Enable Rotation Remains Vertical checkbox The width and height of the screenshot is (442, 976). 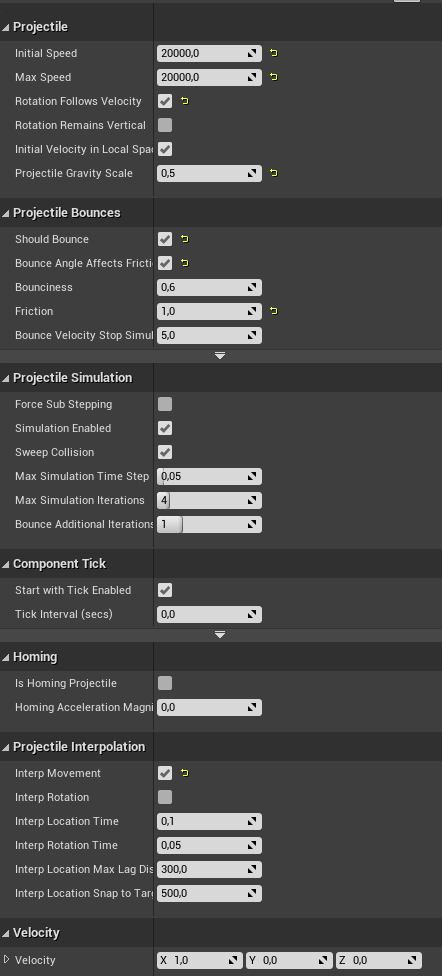coord(165,125)
